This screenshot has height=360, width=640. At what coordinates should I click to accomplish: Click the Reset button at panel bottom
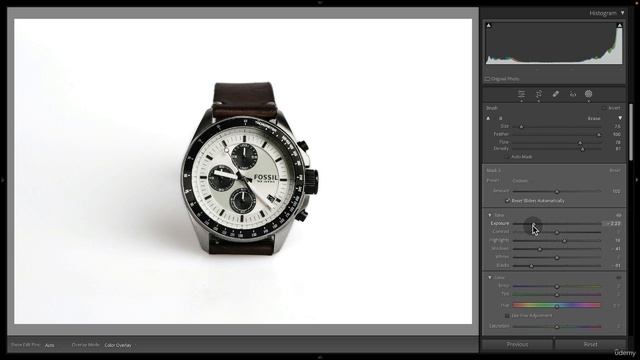pos(590,344)
